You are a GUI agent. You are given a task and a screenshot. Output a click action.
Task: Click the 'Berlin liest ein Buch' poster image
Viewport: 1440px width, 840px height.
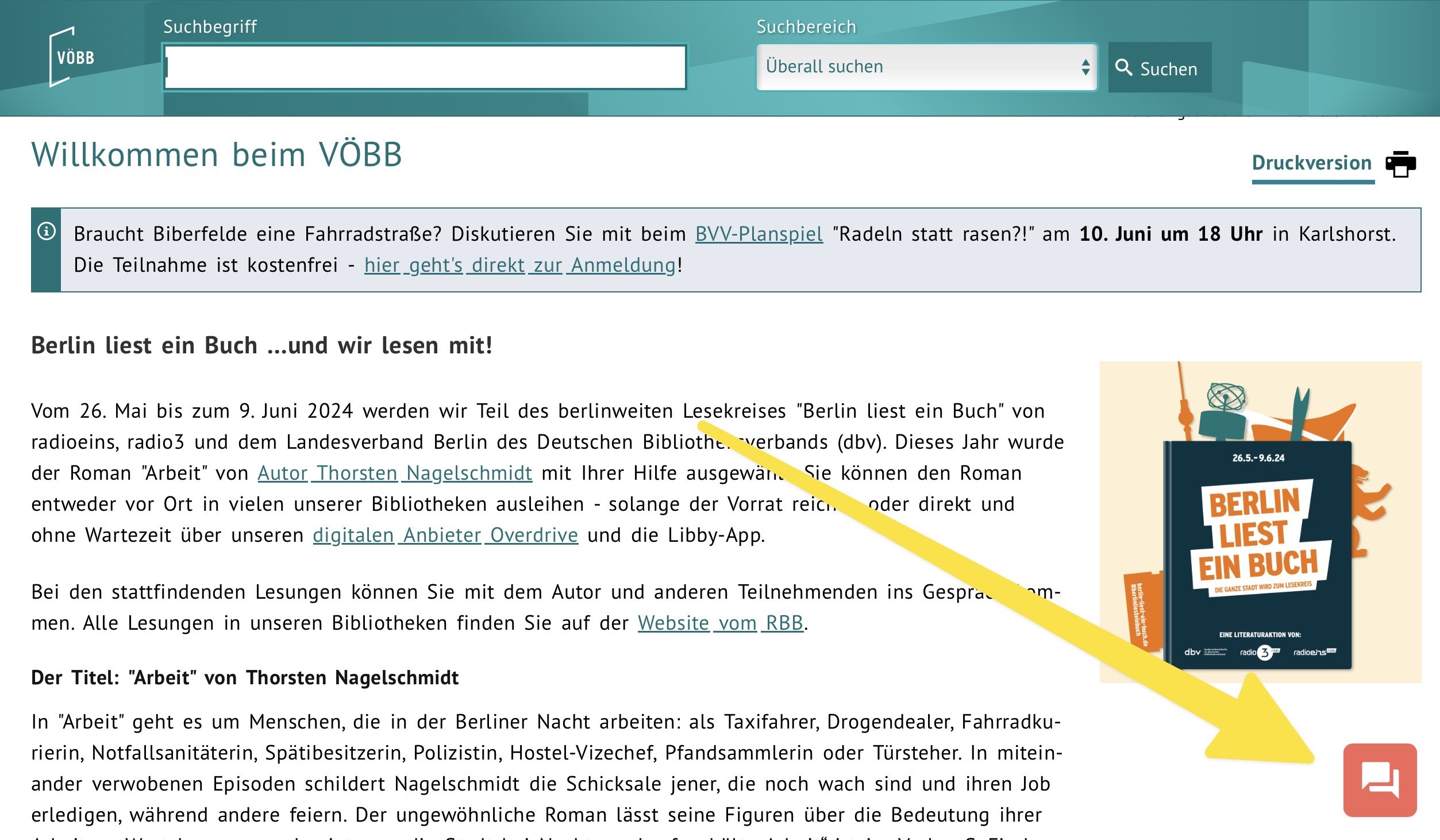(1260, 522)
